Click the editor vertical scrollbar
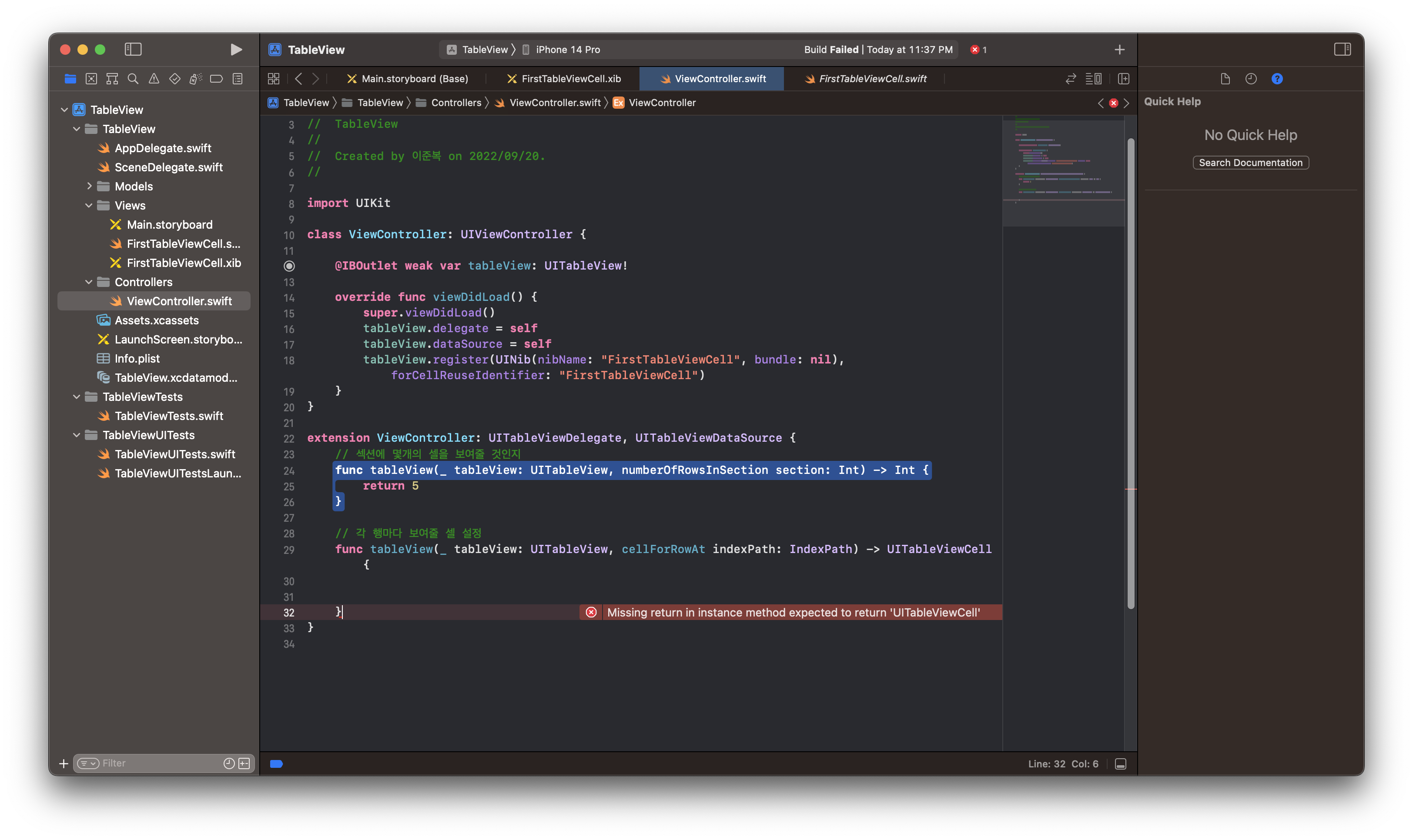 tap(1130, 373)
